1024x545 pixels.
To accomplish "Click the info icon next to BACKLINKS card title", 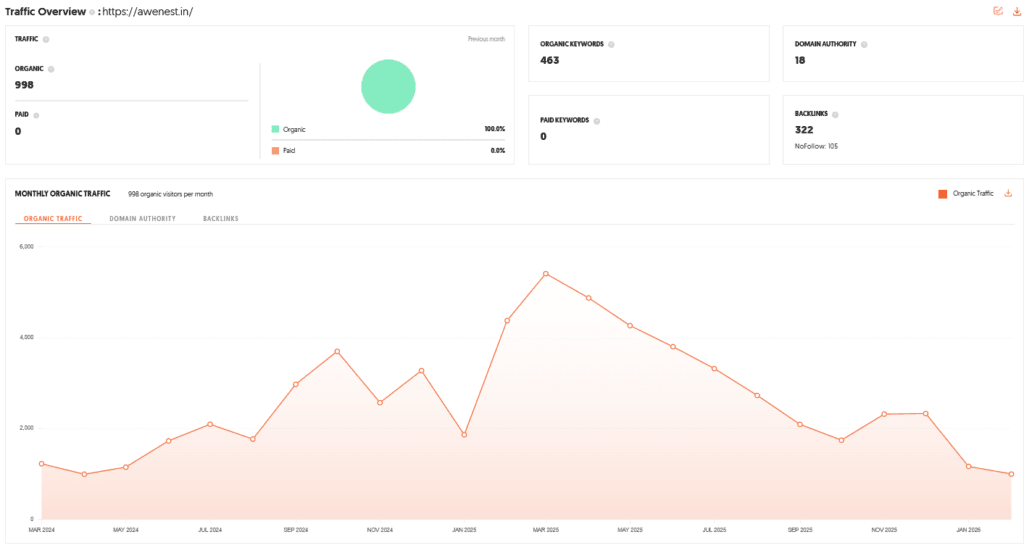I will coord(835,114).
